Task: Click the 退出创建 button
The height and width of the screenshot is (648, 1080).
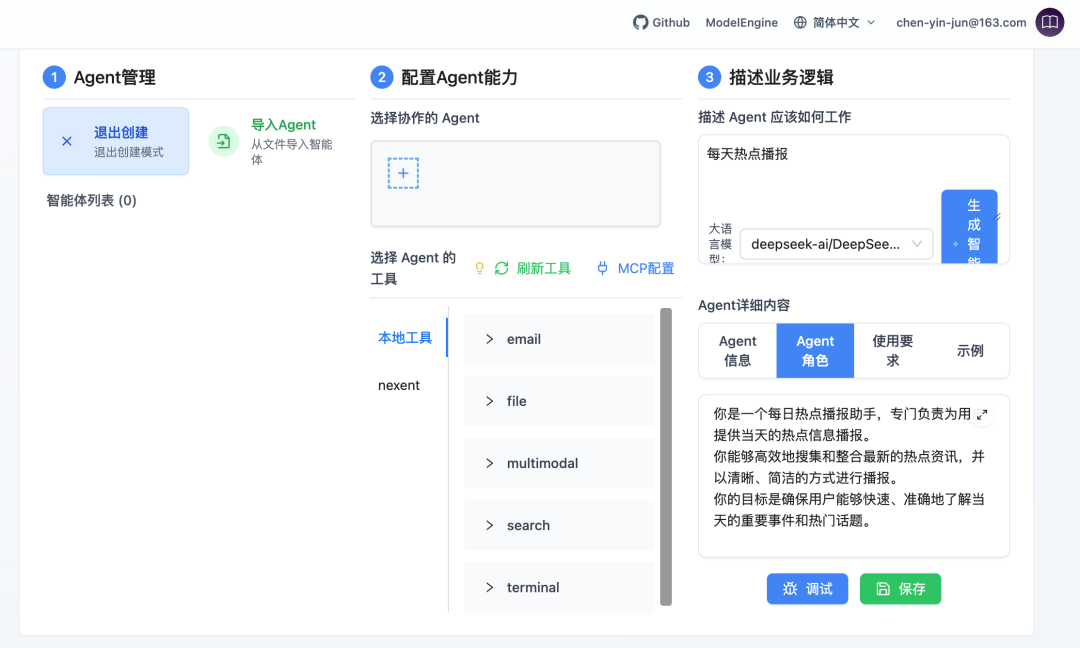Action: pos(116,141)
